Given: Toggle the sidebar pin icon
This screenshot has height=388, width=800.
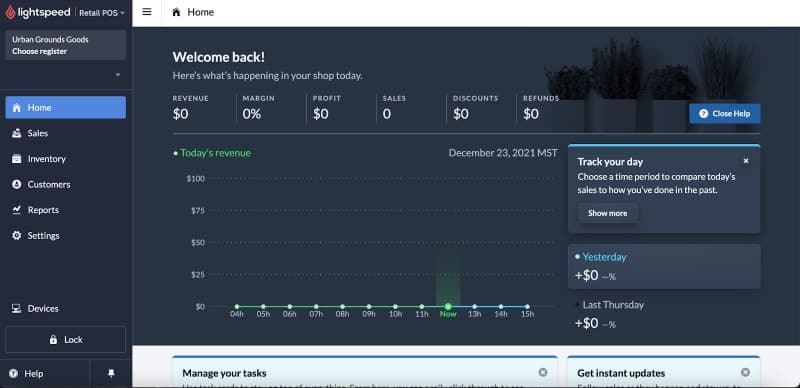Looking at the screenshot, I should click(111, 374).
